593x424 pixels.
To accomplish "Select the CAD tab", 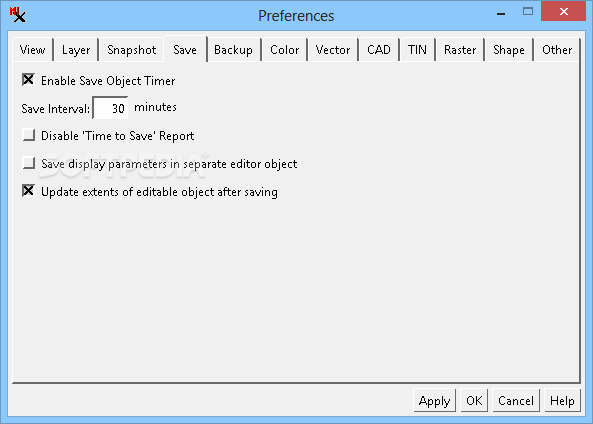I will click(379, 50).
